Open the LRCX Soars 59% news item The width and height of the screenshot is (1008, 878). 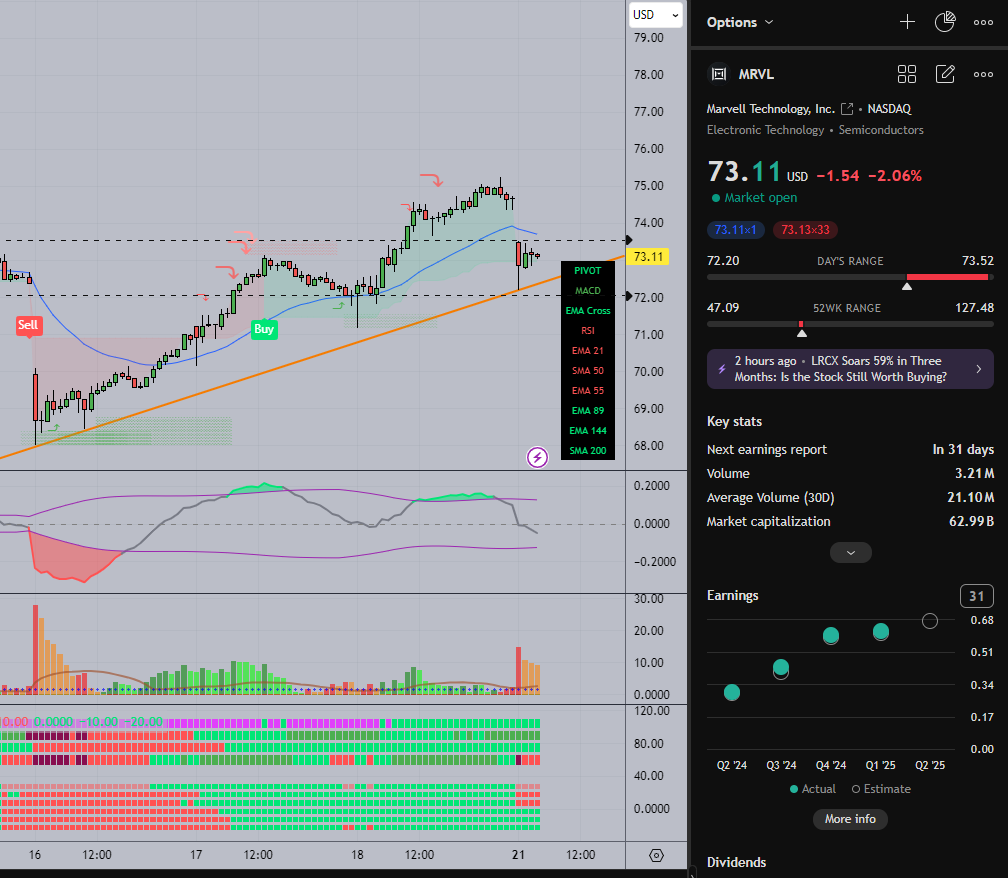point(850,369)
